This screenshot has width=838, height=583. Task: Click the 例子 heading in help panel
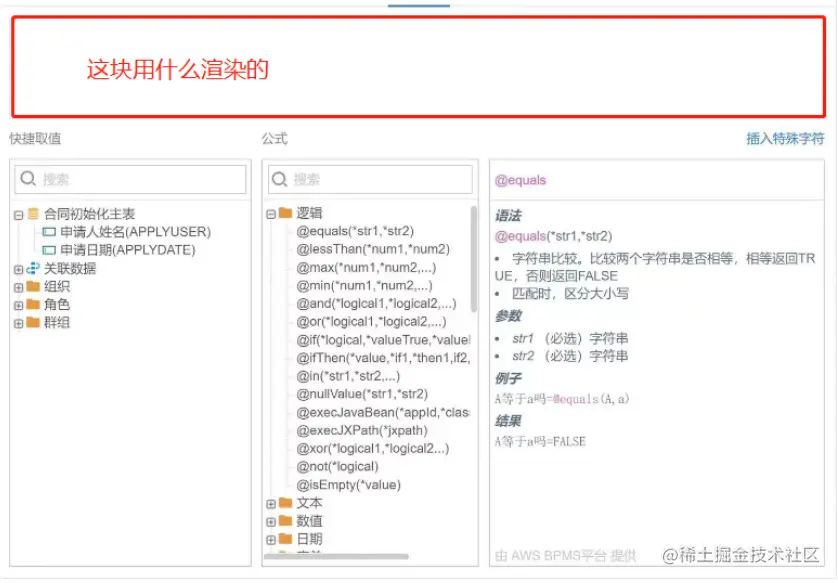[x=508, y=379]
